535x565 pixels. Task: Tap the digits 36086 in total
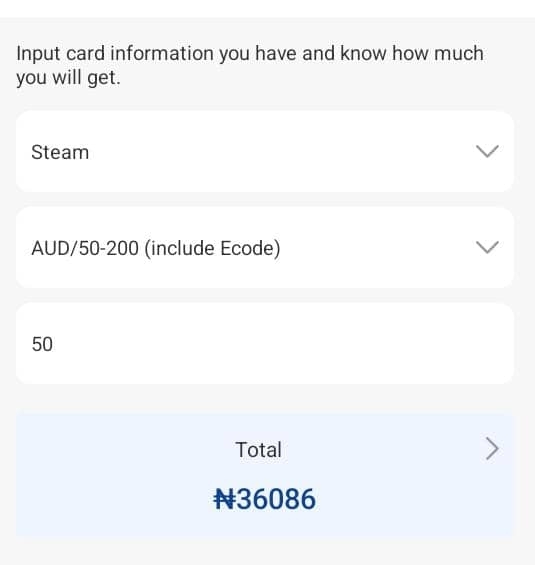click(x=276, y=499)
